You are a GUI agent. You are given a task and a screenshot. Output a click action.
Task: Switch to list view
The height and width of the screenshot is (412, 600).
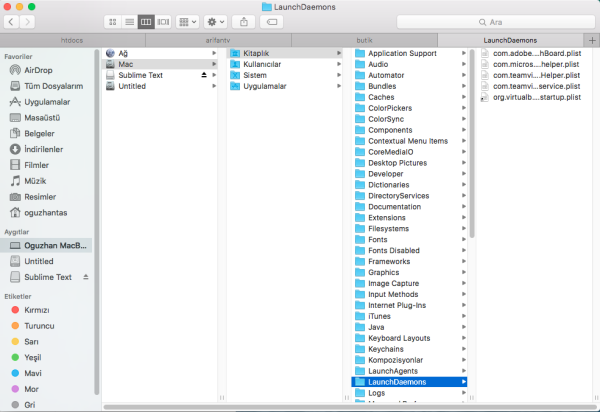pos(129,22)
